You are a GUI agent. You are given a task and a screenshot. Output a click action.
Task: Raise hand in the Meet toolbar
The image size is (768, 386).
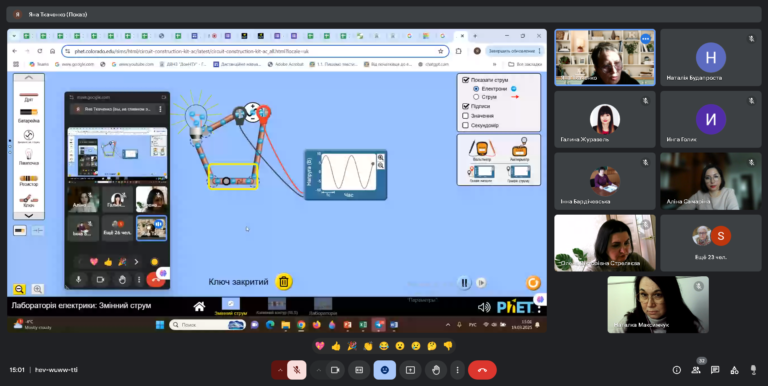(x=436, y=370)
